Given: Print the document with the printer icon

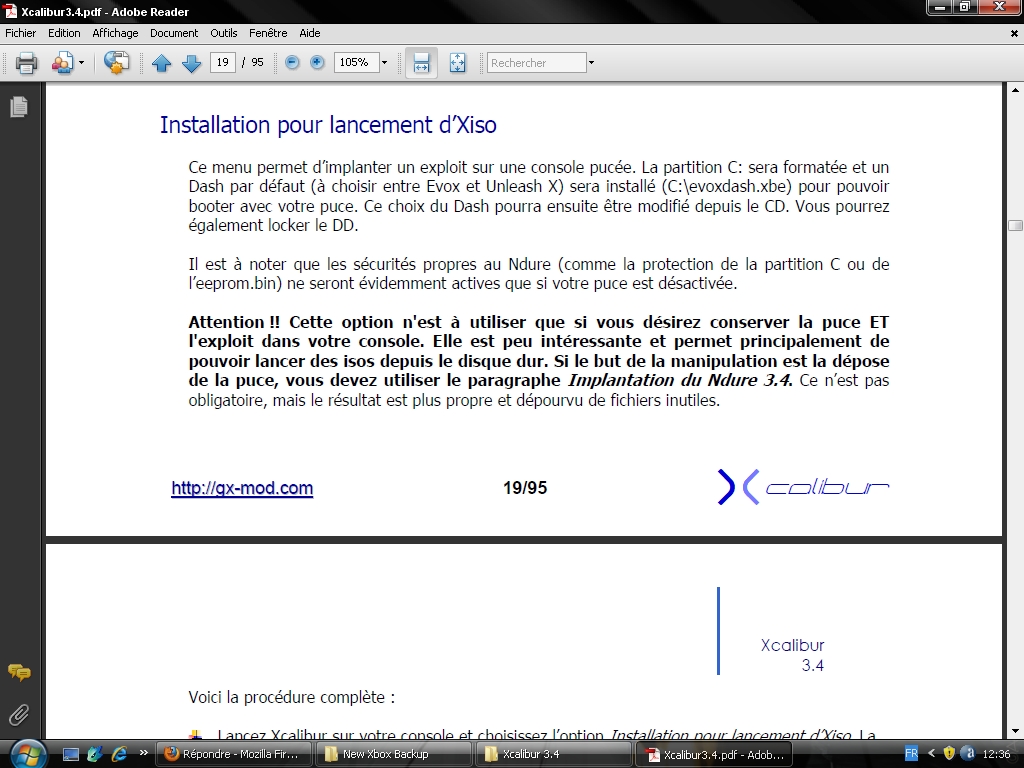Looking at the screenshot, I should 26,63.
